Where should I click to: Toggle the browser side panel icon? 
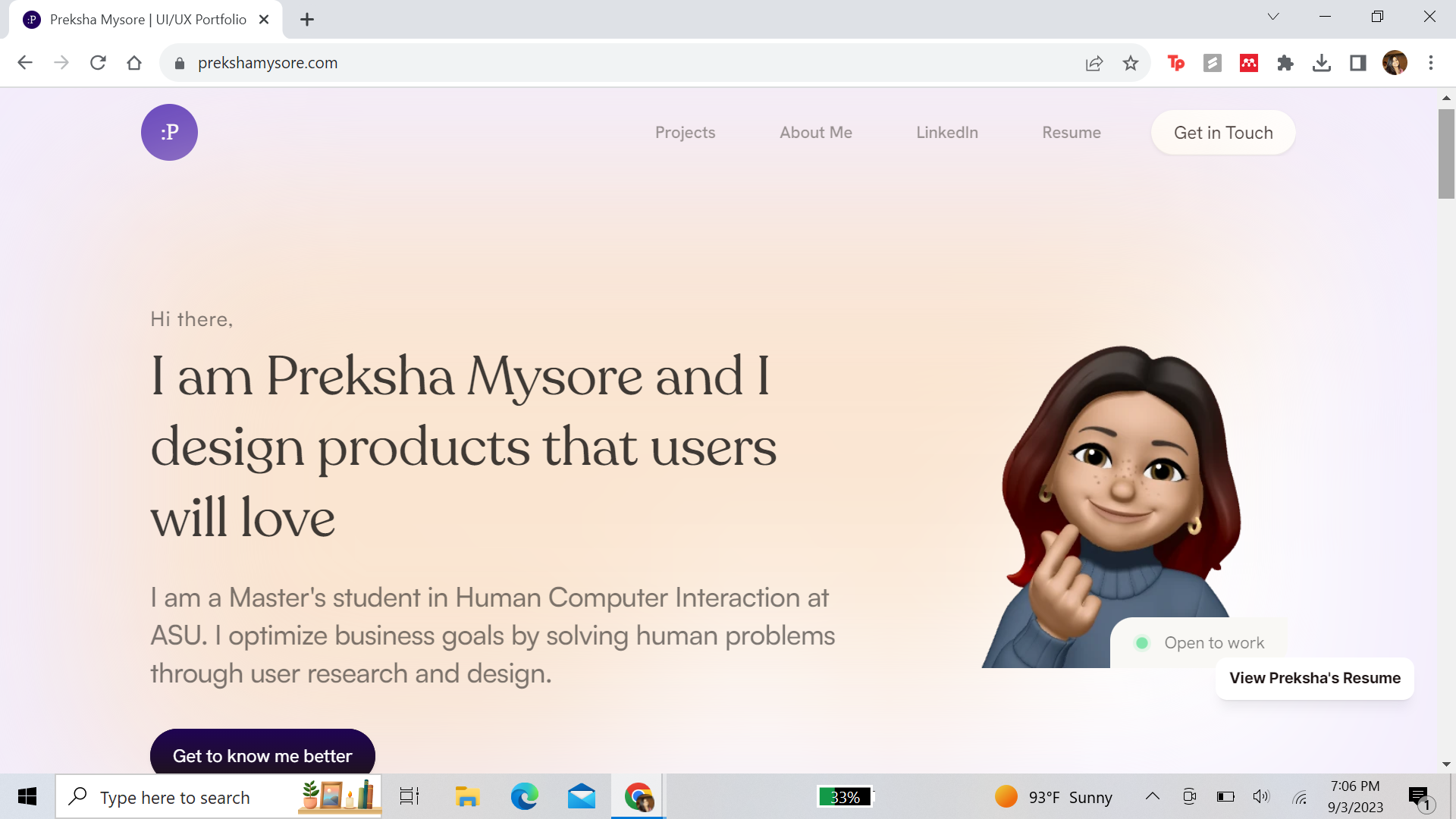(1357, 63)
